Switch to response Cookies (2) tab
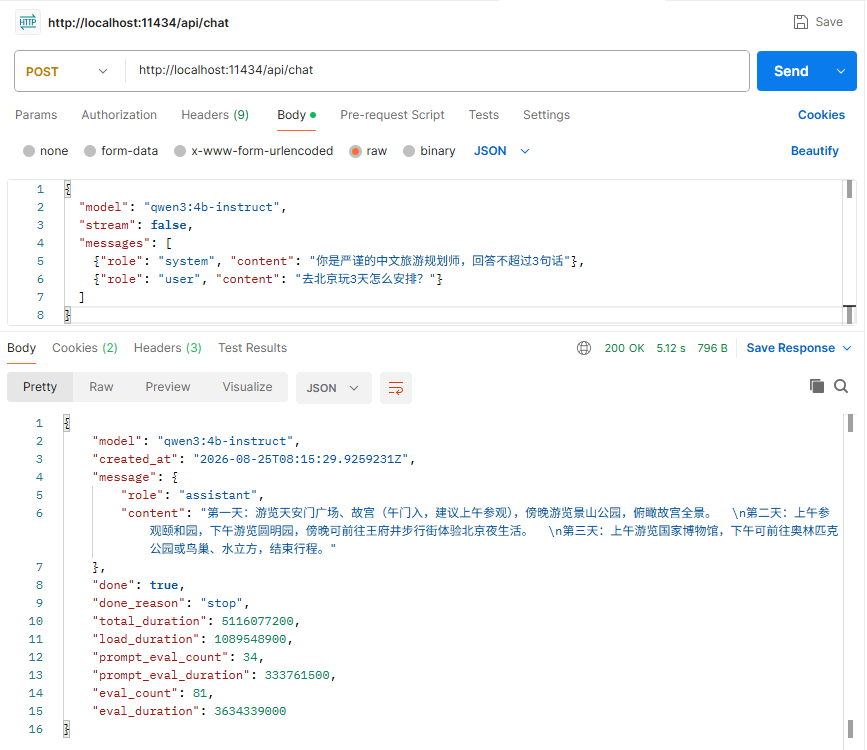The image size is (867, 750). [x=85, y=348]
